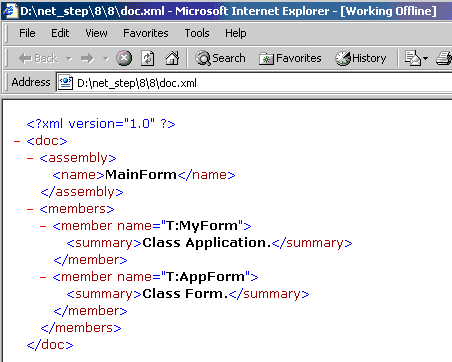
Task: Collapse the T:MyForm member node
Action: 43,226
